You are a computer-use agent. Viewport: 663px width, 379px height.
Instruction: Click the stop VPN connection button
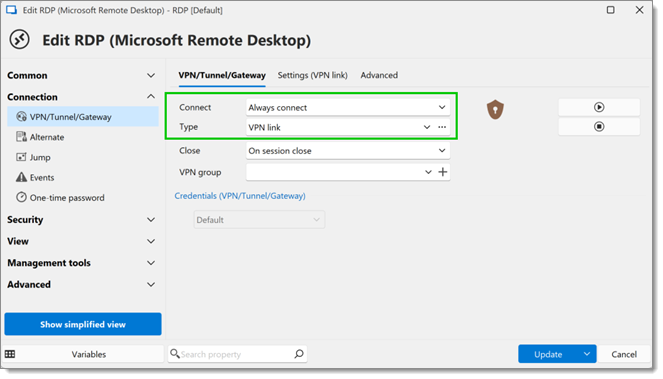(599, 126)
